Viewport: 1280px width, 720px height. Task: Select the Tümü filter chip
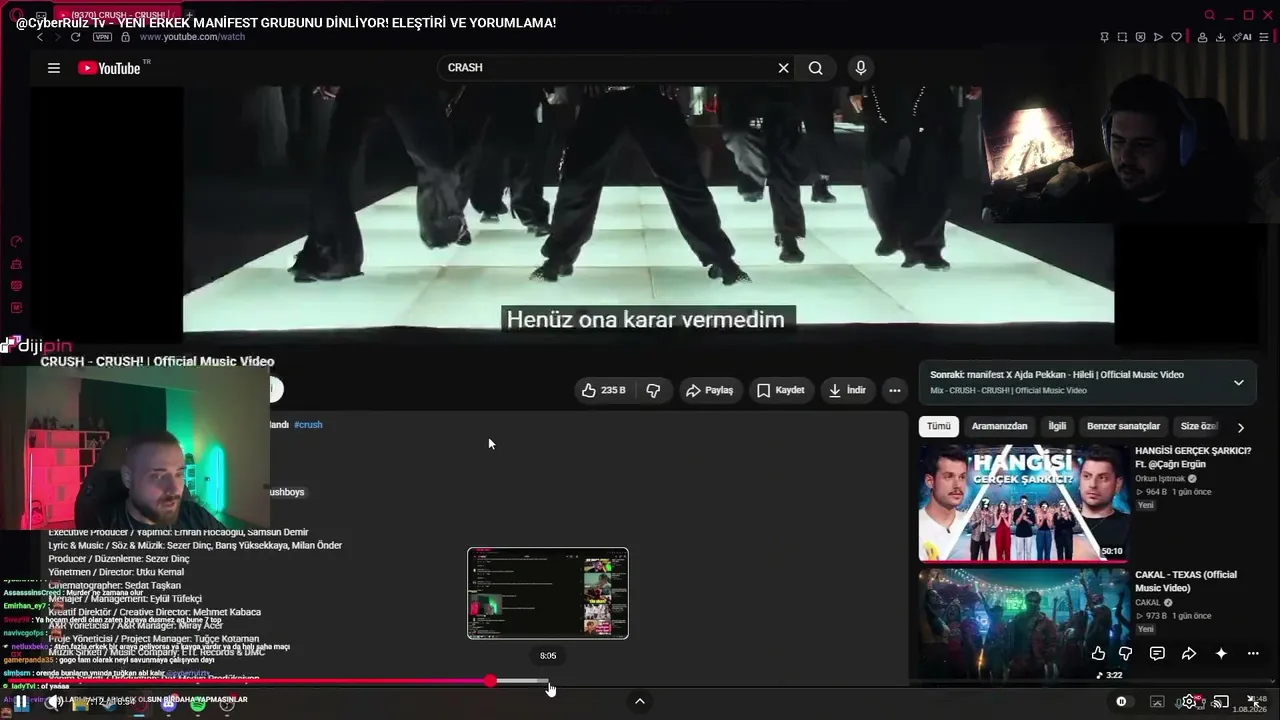click(939, 426)
